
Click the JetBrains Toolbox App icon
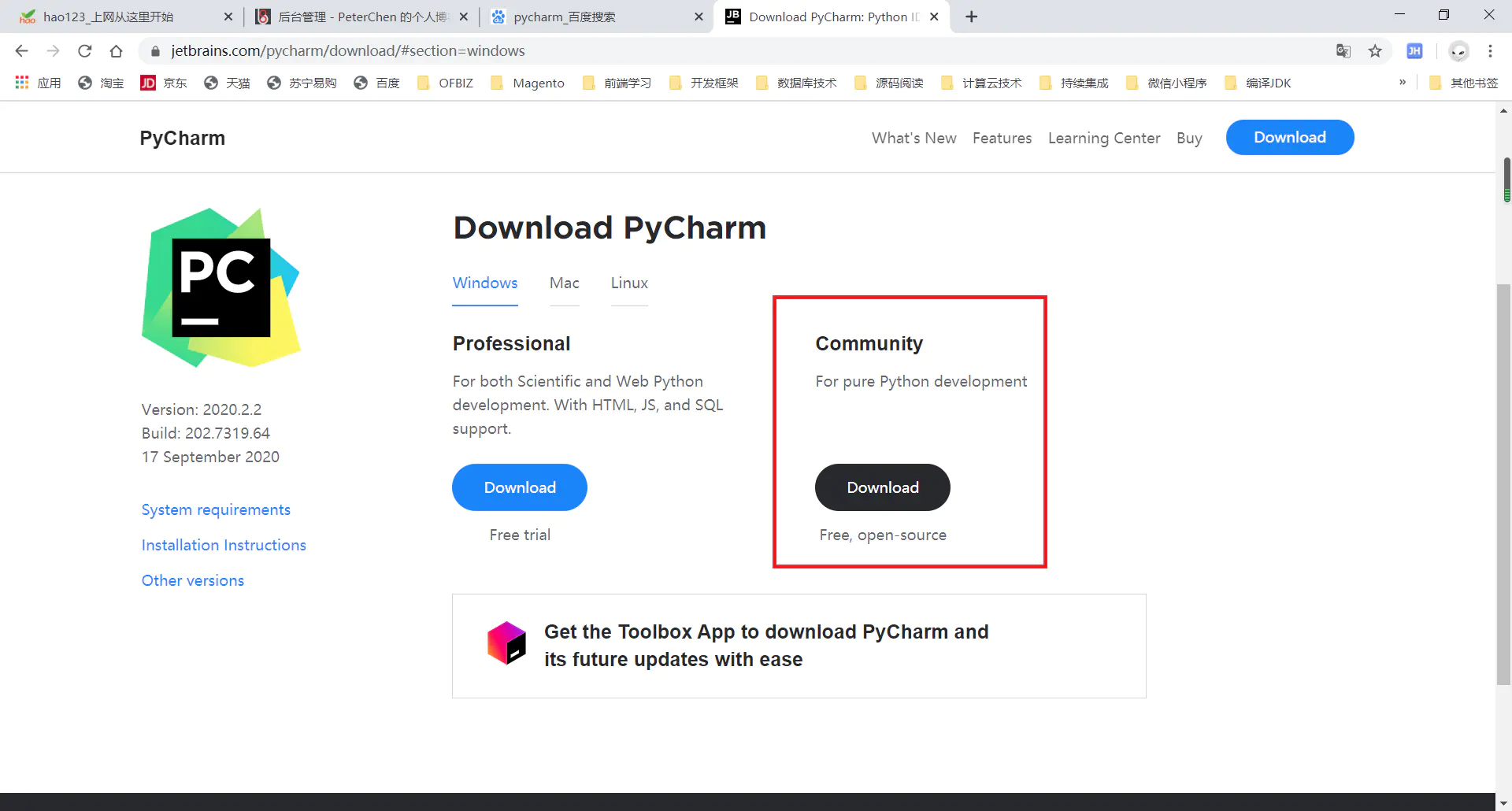point(506,643)
